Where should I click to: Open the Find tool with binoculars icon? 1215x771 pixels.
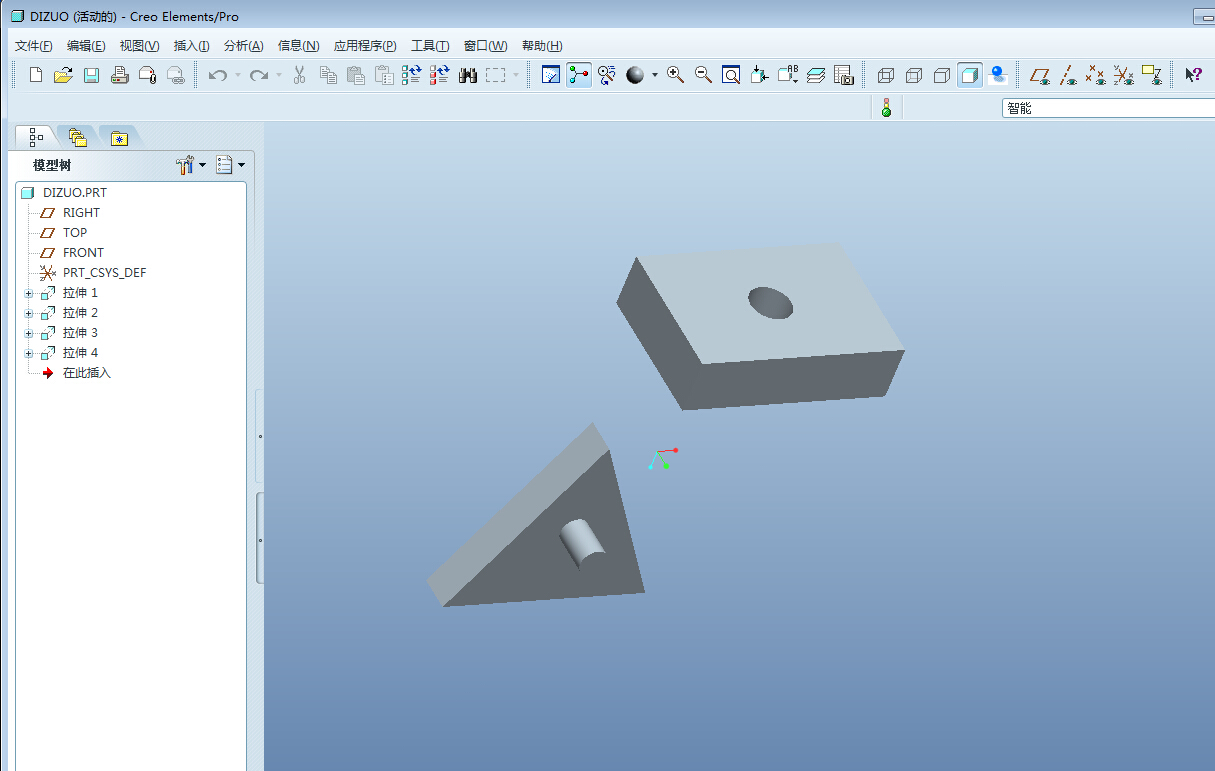(467, 75)
